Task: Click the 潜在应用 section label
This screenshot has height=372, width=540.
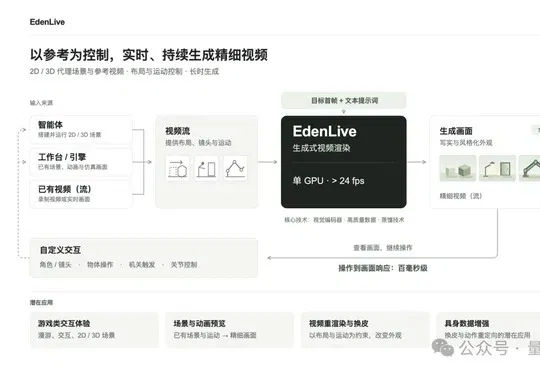Action: coord(41,303)
